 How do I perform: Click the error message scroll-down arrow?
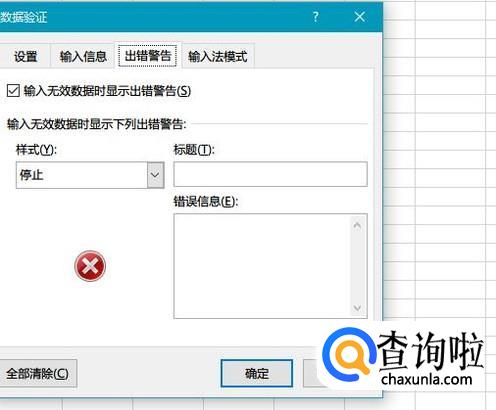pos(357,307)
